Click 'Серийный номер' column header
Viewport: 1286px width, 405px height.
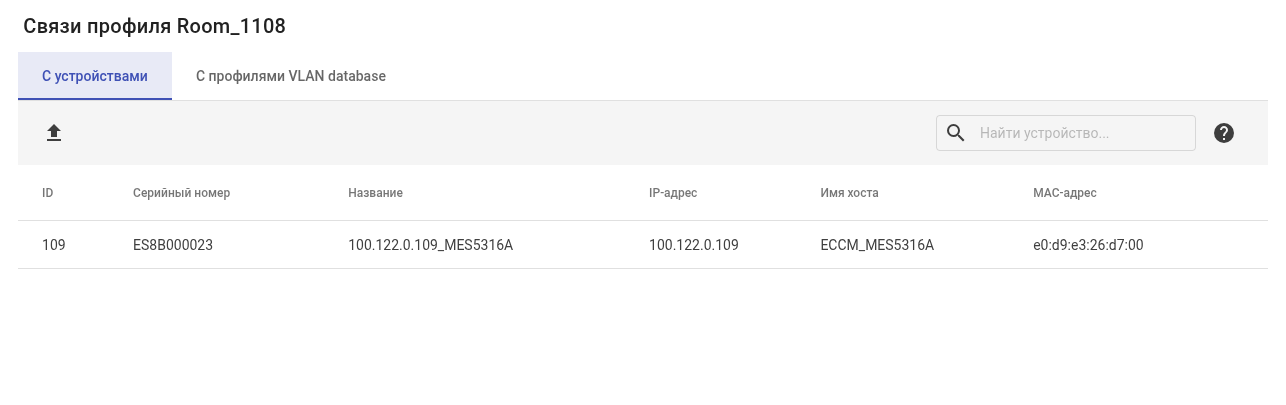point(181,193)
